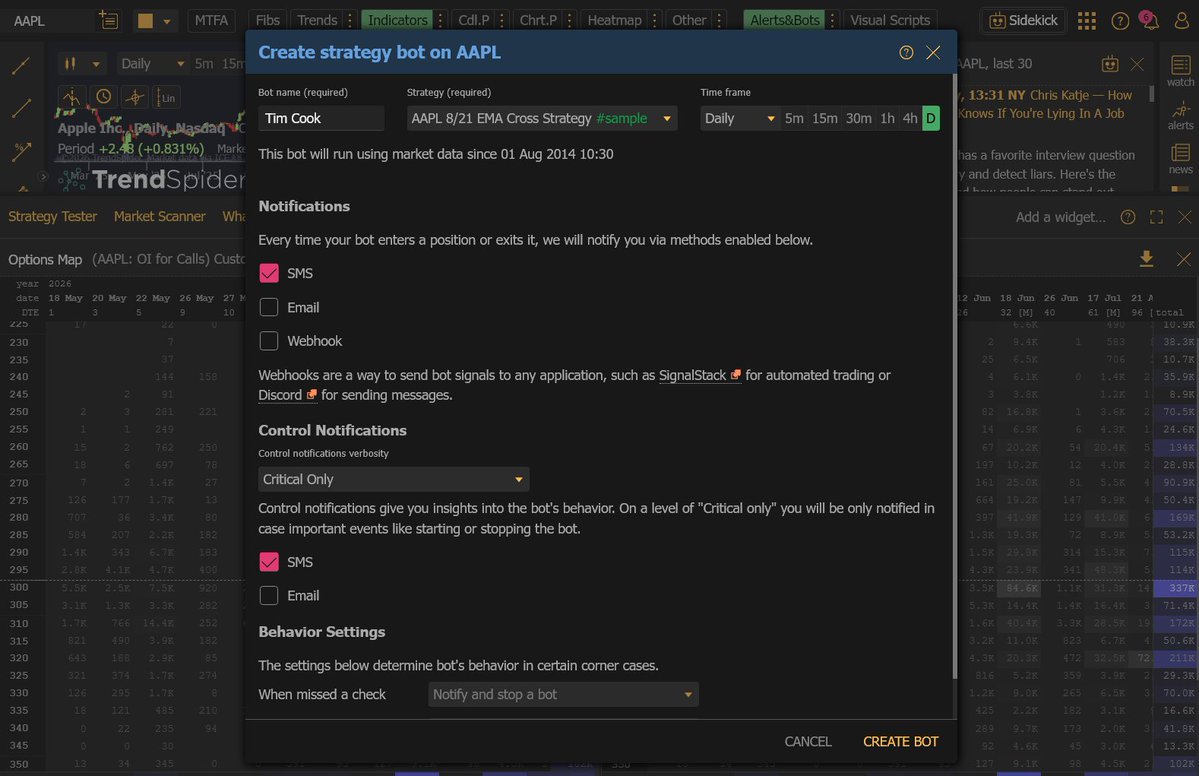The height and width of the screenshot is (776, 1199).
Task: Open the candlestick chart type icon
Action: [70, 63]
